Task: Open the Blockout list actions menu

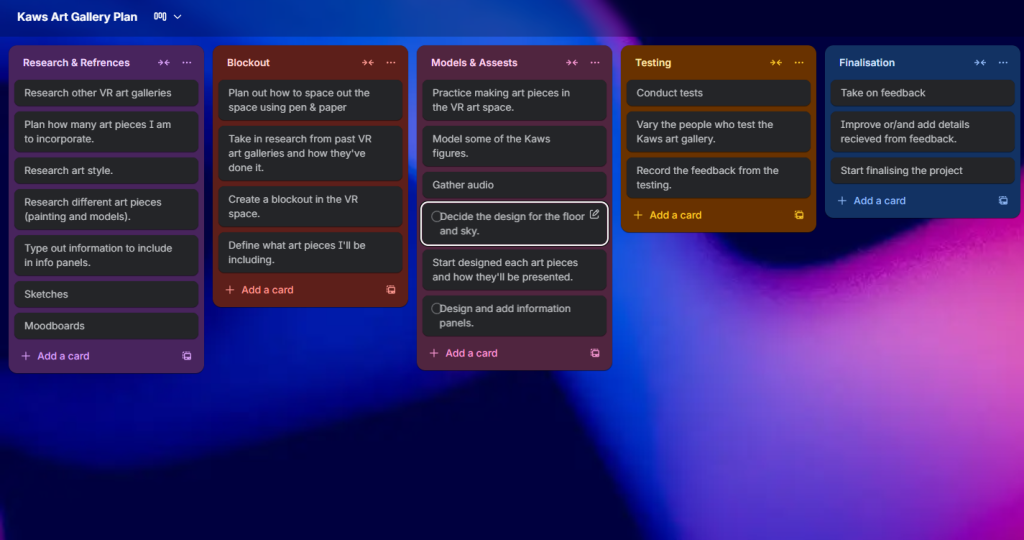Action: [x=391, y=63]
